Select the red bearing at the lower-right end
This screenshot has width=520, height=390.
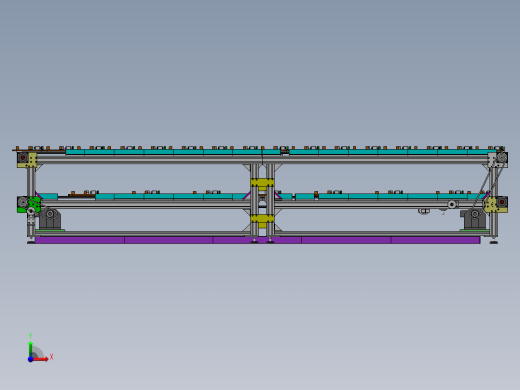502,202
